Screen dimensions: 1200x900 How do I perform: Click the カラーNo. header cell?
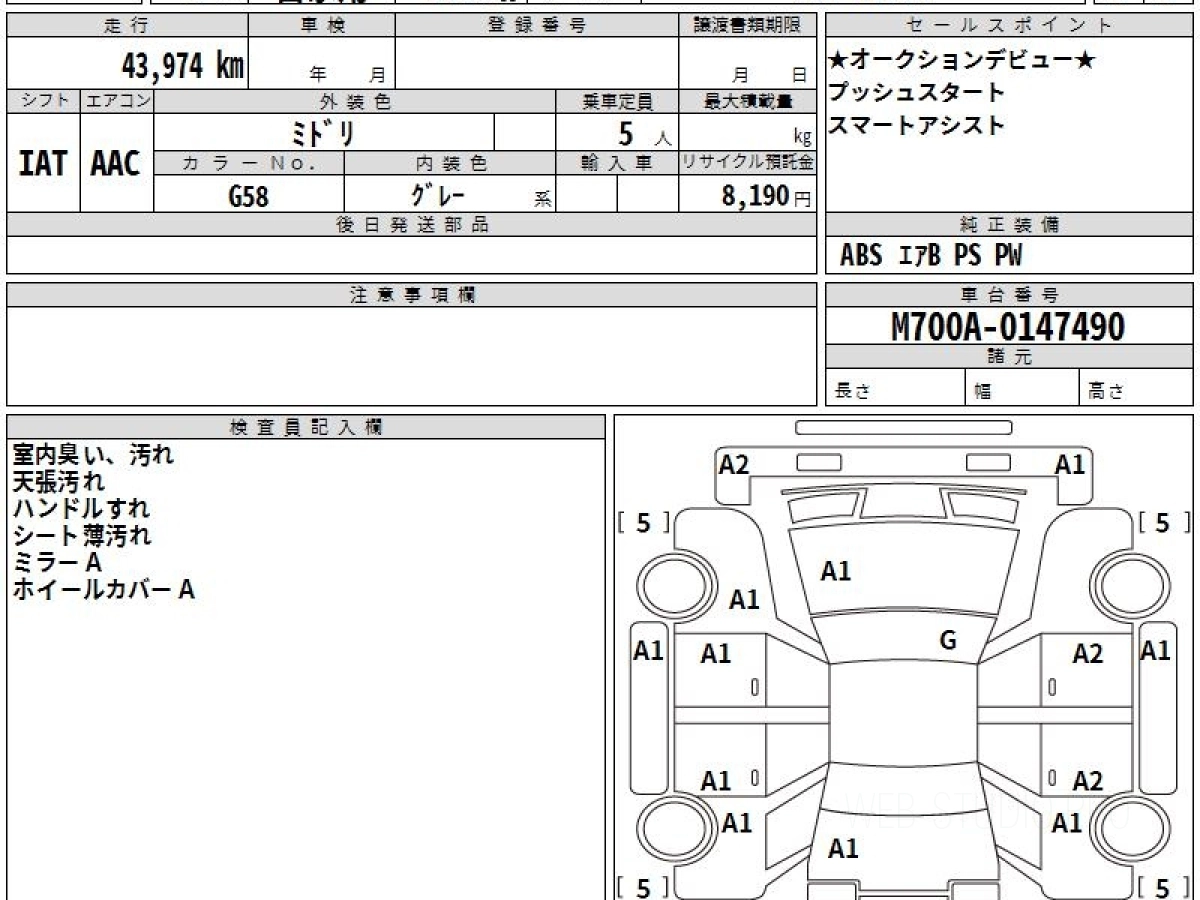[249, 163]
